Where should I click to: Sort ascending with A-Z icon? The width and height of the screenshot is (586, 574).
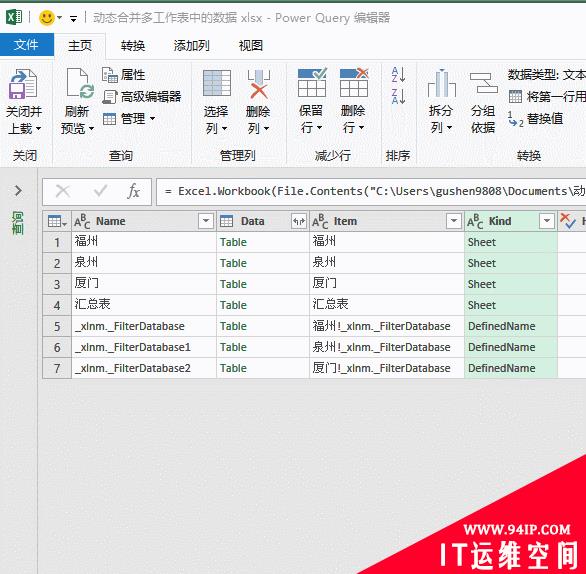click(398, 74)
